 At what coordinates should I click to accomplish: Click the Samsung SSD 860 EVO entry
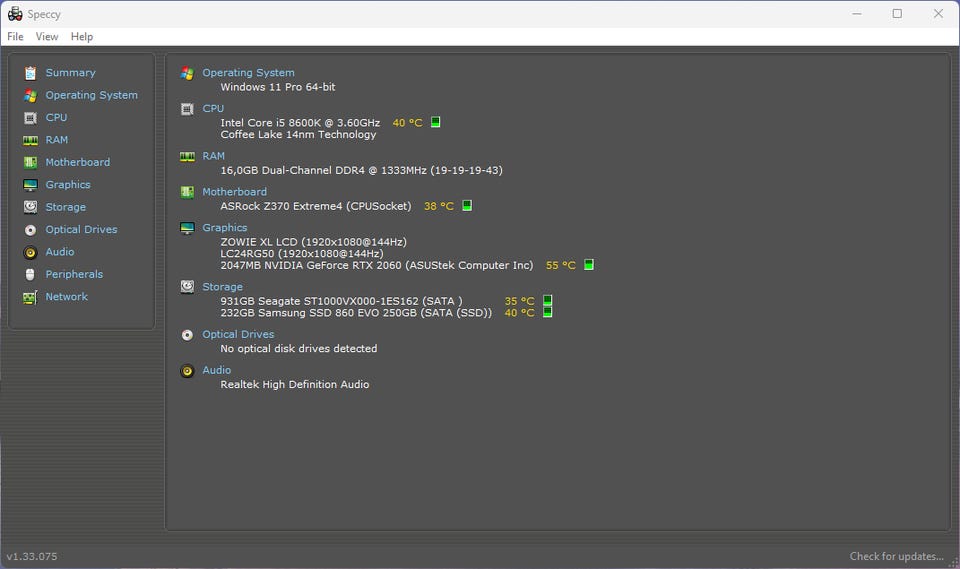pos(356,312)
